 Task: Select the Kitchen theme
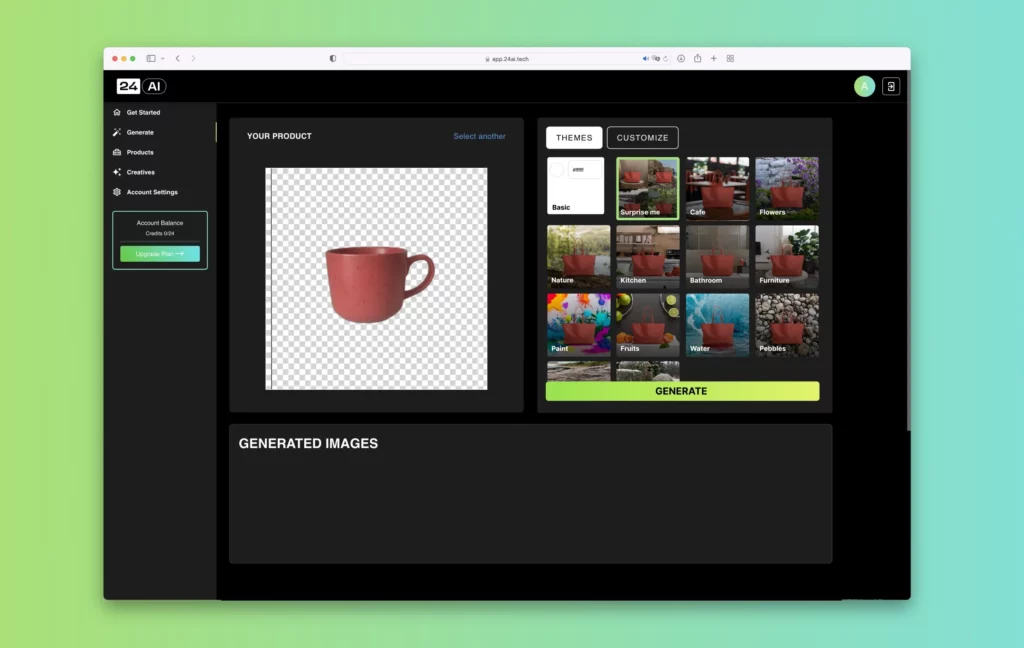(647, 256)
